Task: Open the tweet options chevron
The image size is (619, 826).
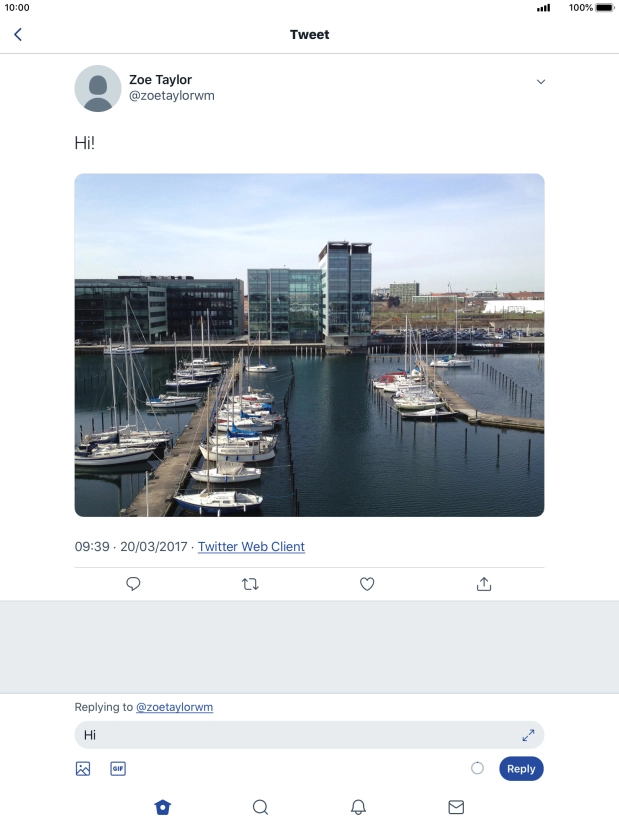Action: (541, 81)
